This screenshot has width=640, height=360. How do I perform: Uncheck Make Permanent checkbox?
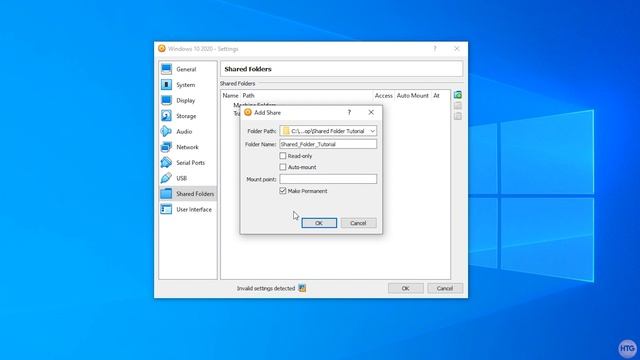tap(282, 191)
